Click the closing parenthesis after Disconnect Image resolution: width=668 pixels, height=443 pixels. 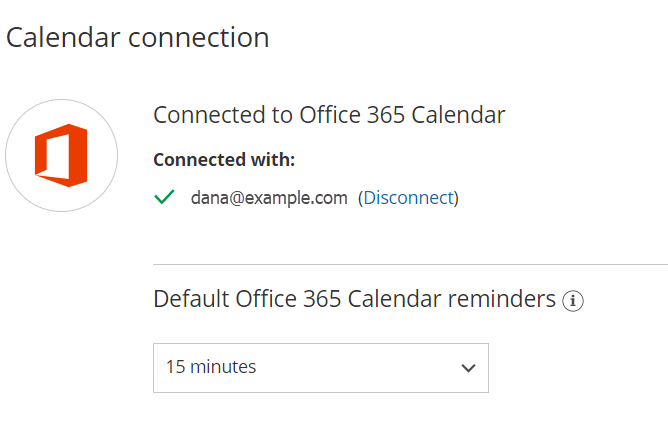(x=456, y=198)
